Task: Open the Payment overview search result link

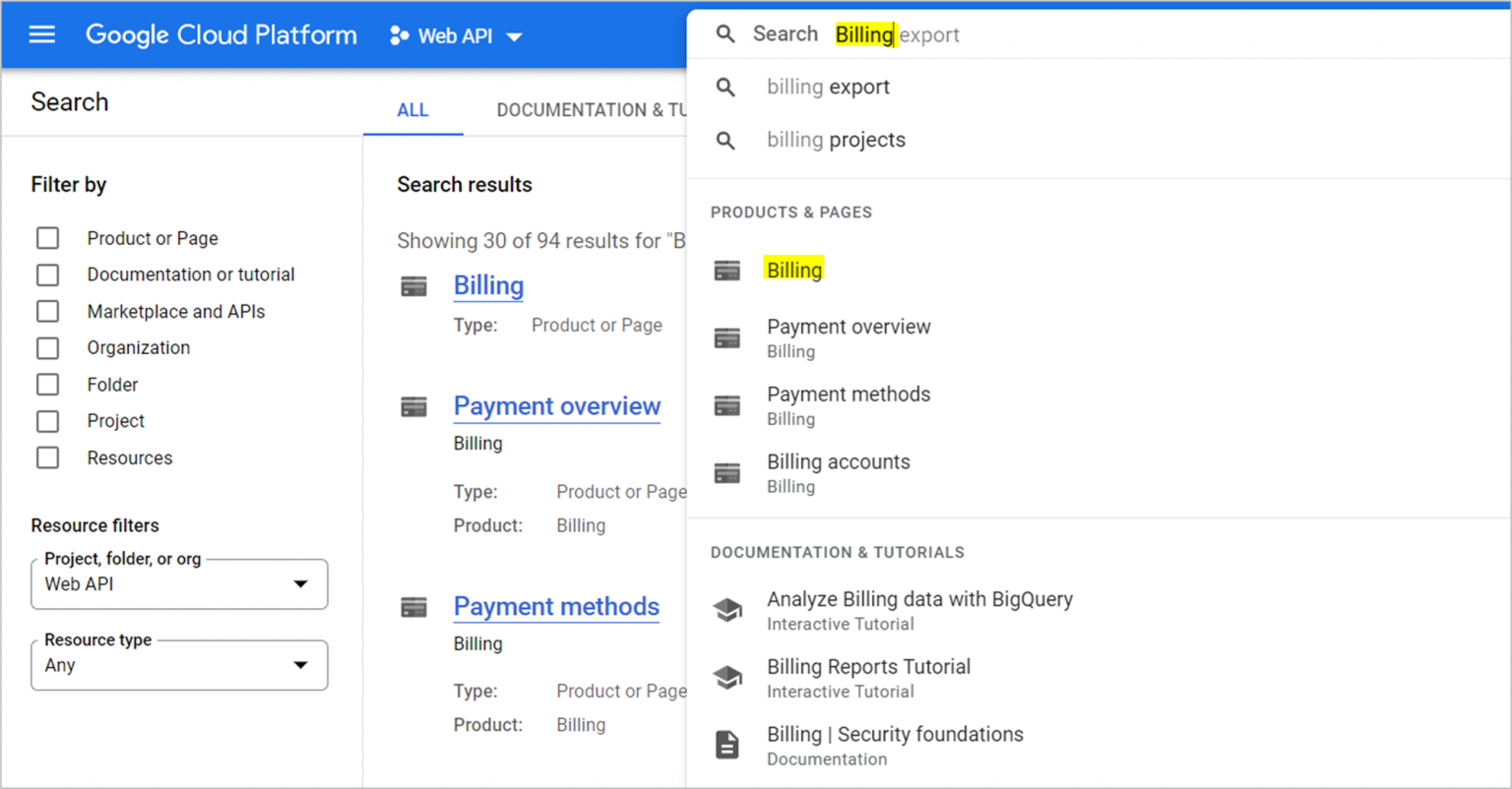Action: click(557, 406)
